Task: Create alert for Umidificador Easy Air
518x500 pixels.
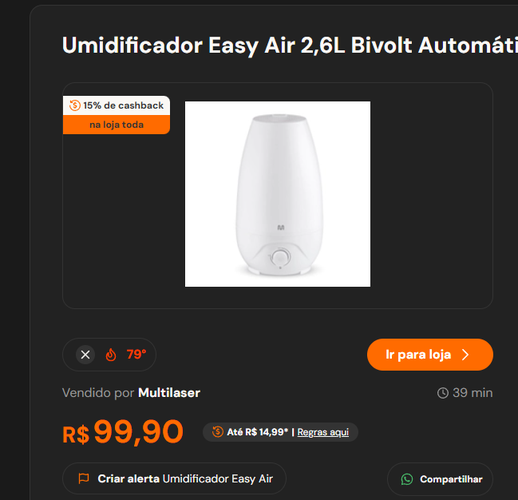Action: coord(174,479)
